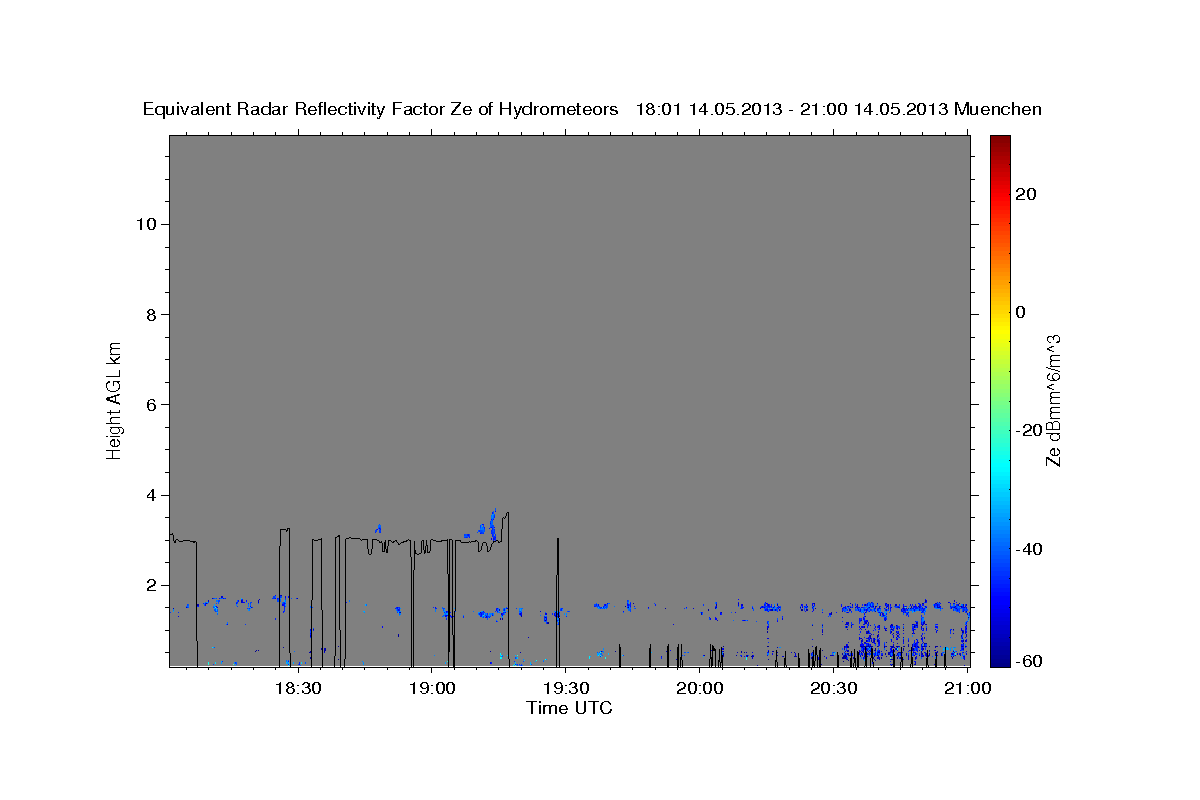Click the 19:00 time tick label
The height and width of the screenshot is (800, 1200).
(x=431, y=688)
